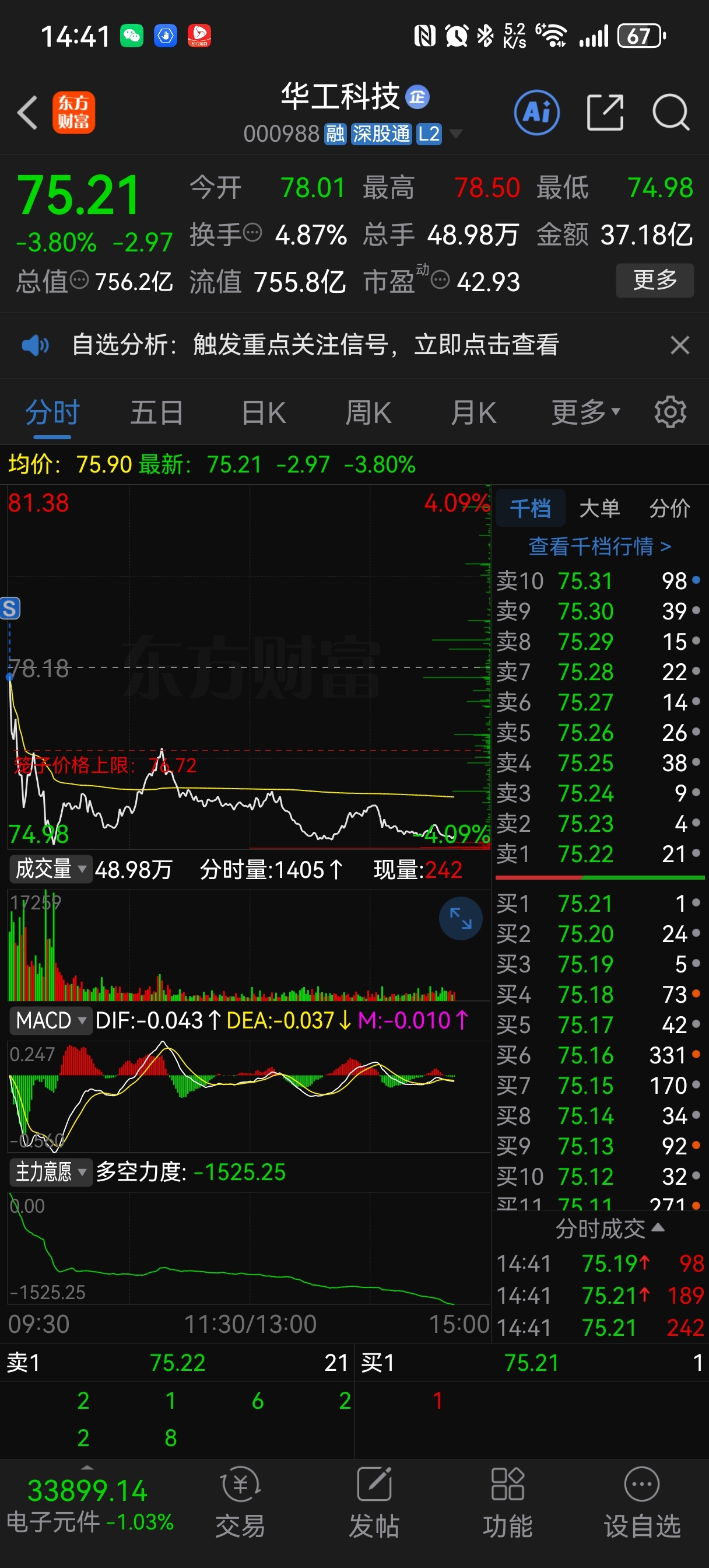Screen dimensions: 709x1568
Task: Tap the S marker on the chart
Action: 10,608
